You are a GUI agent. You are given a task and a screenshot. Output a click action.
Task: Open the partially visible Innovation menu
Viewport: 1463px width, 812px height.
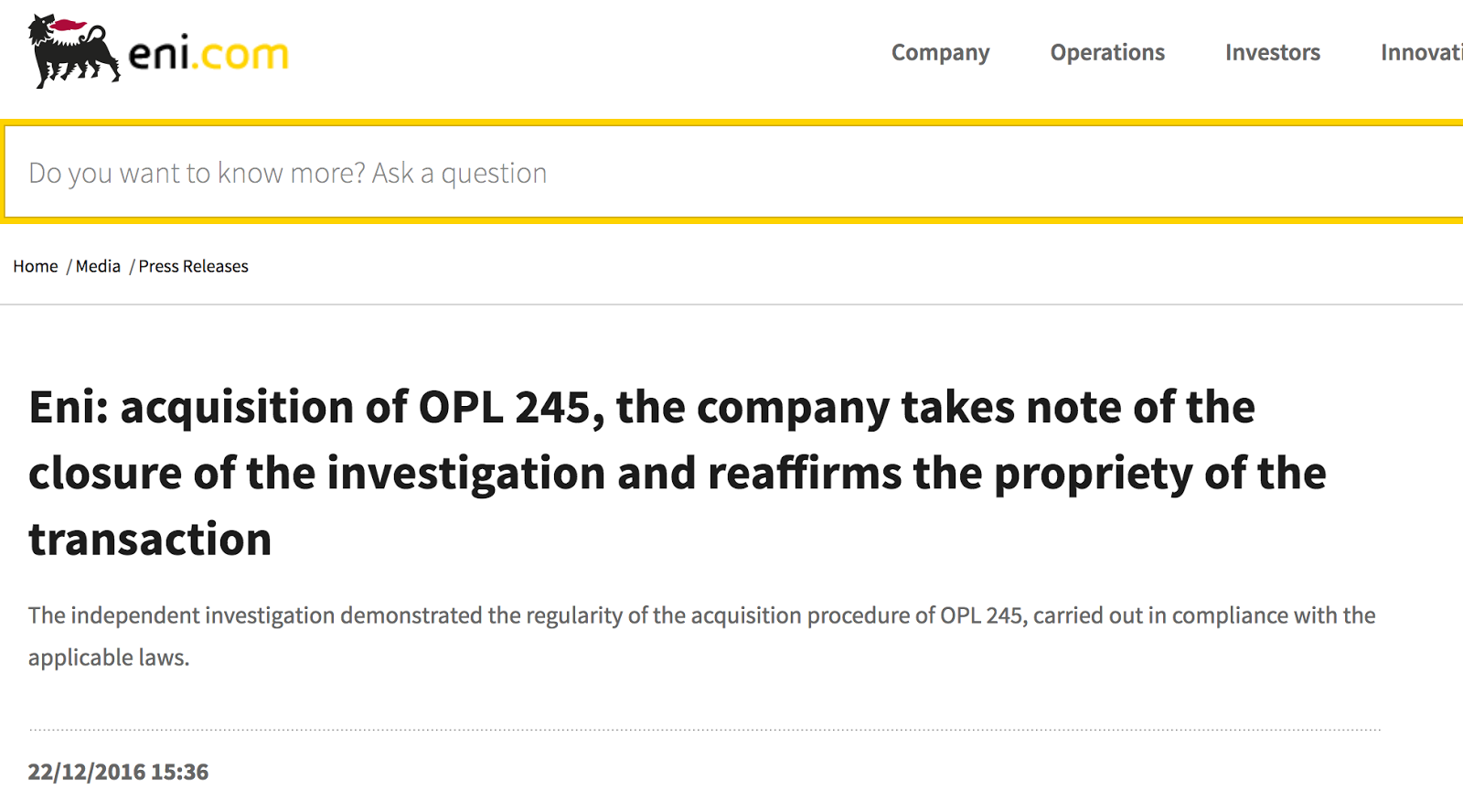coord(1421,53)
